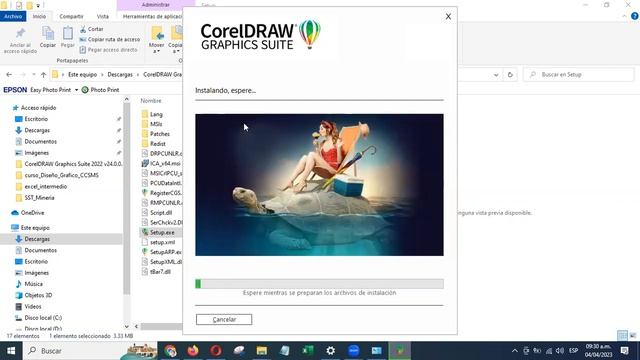Click the Nombre column header
Screen dimensions: 640x360
tap(151, 100)
